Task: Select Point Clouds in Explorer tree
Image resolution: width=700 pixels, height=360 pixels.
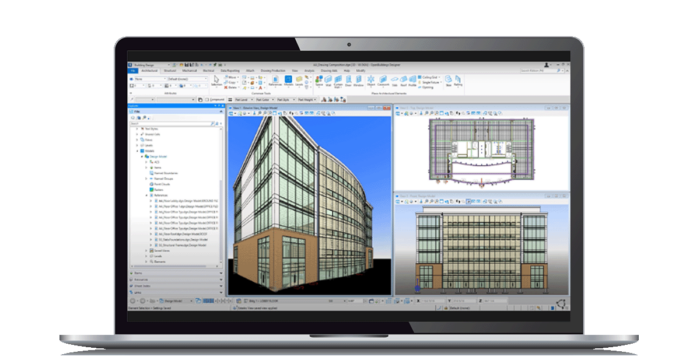Action: (x=161, y=184)
